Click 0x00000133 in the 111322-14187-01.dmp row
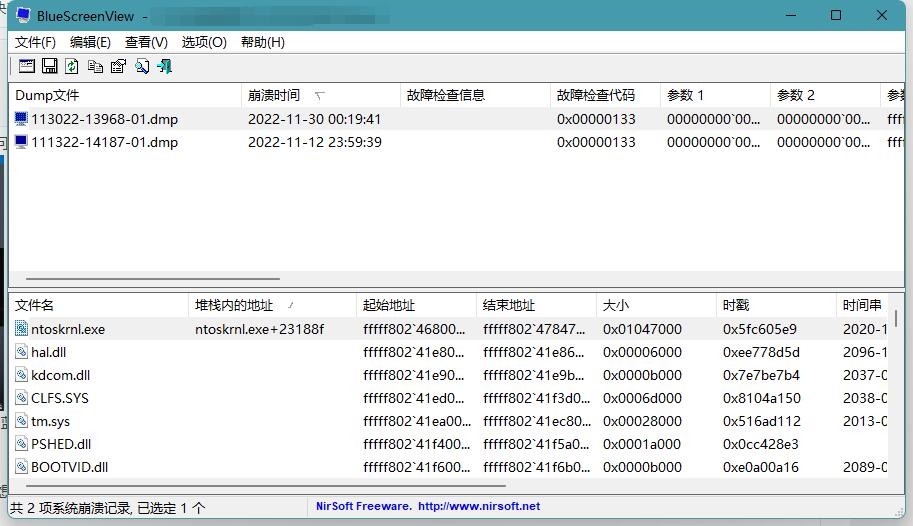Viewport: 913px width, 526px height. (x=596, y=142)
